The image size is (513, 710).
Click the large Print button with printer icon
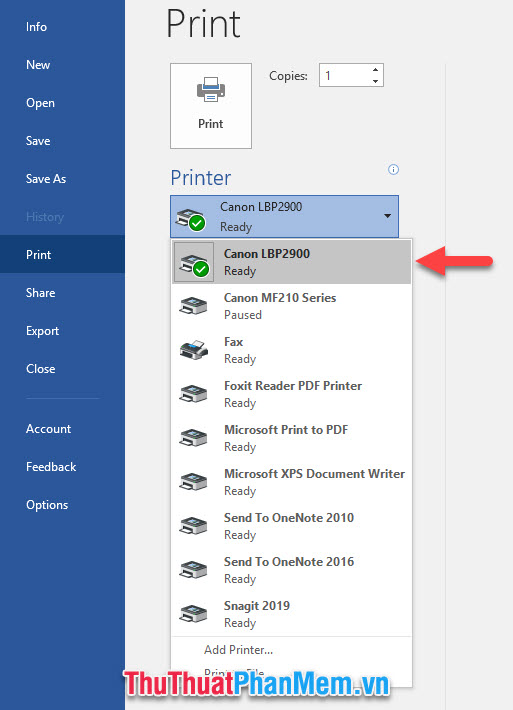click(x=211, y=106)
